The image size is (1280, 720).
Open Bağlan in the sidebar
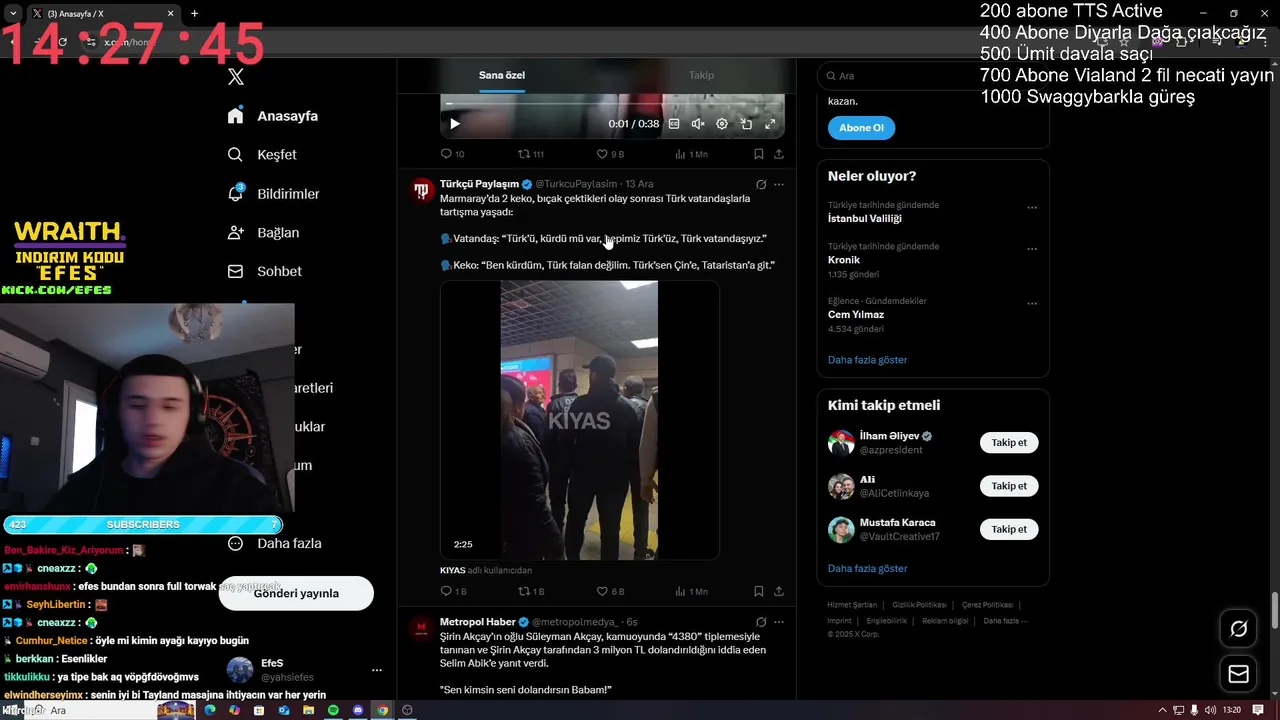[263, 232]
